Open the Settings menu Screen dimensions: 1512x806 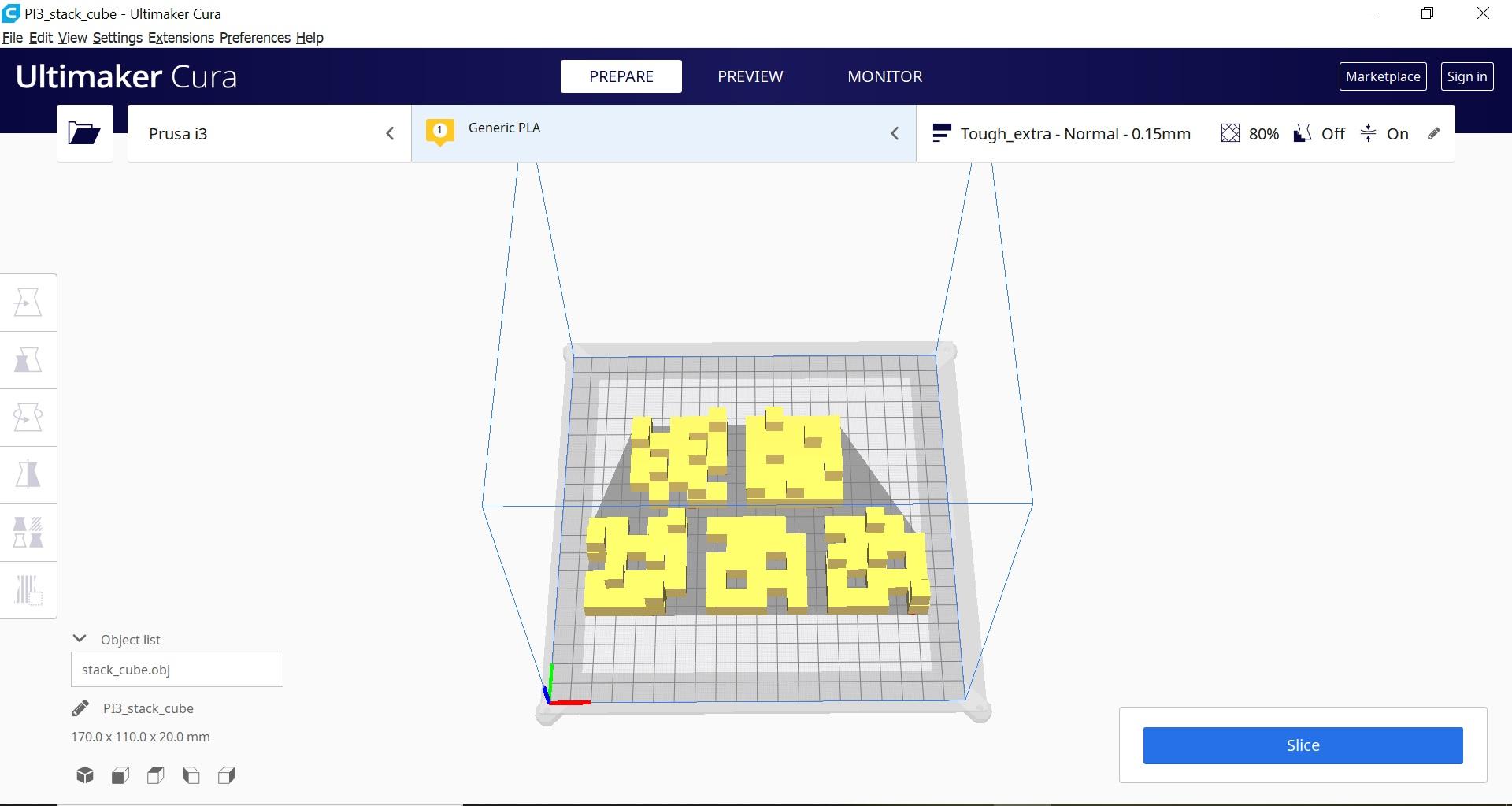pyautogui.click(x=117, y=38)
